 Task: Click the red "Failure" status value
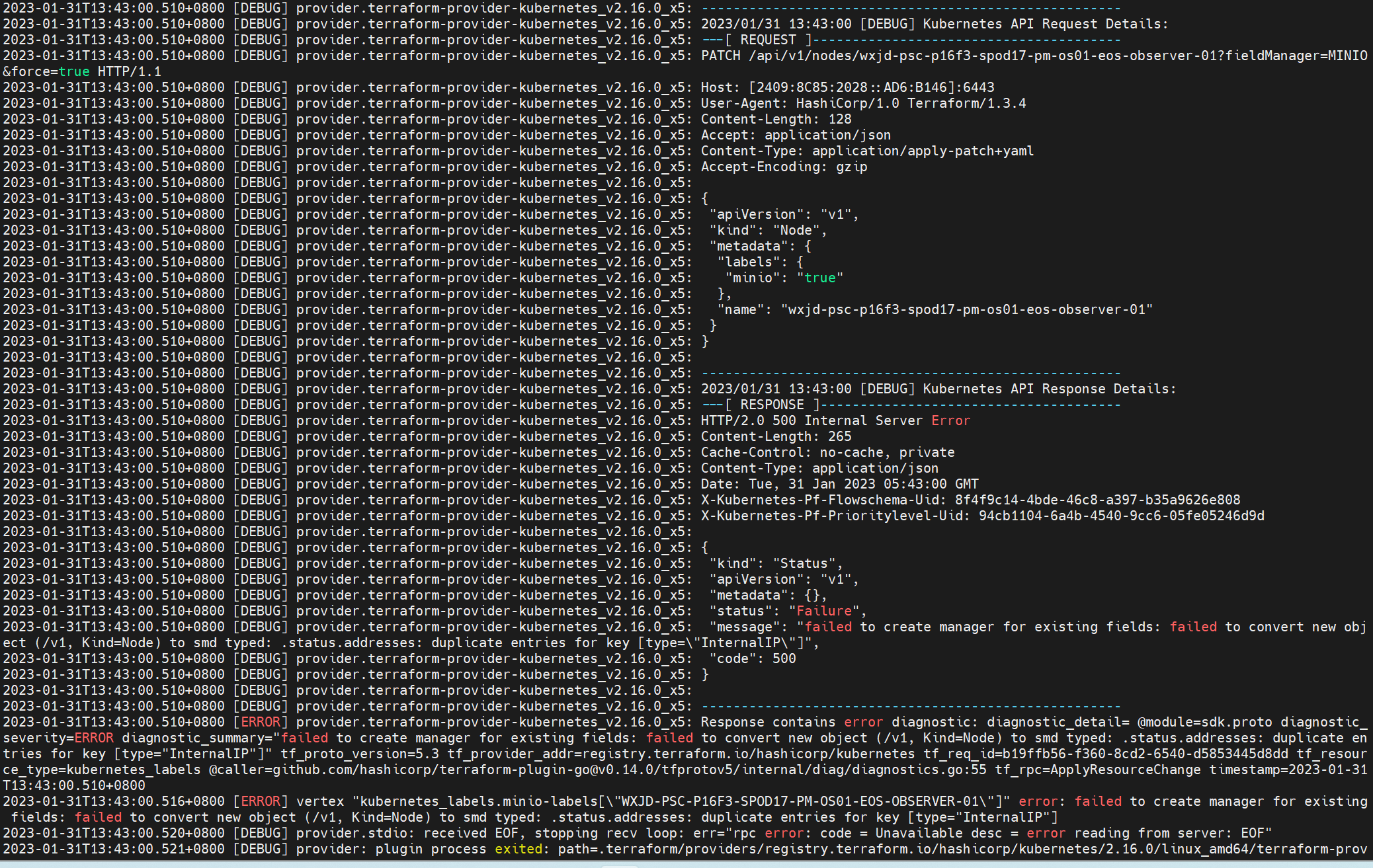tap(823, 611)
